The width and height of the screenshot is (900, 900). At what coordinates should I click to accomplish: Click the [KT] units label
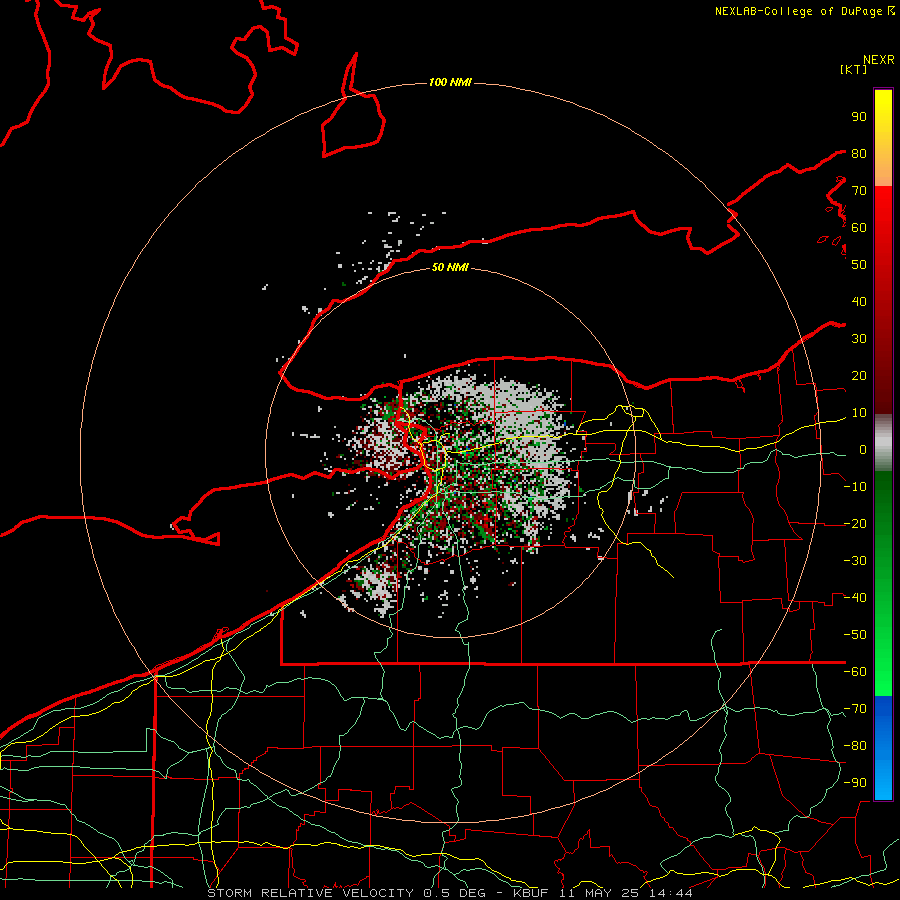pos(854,69)
